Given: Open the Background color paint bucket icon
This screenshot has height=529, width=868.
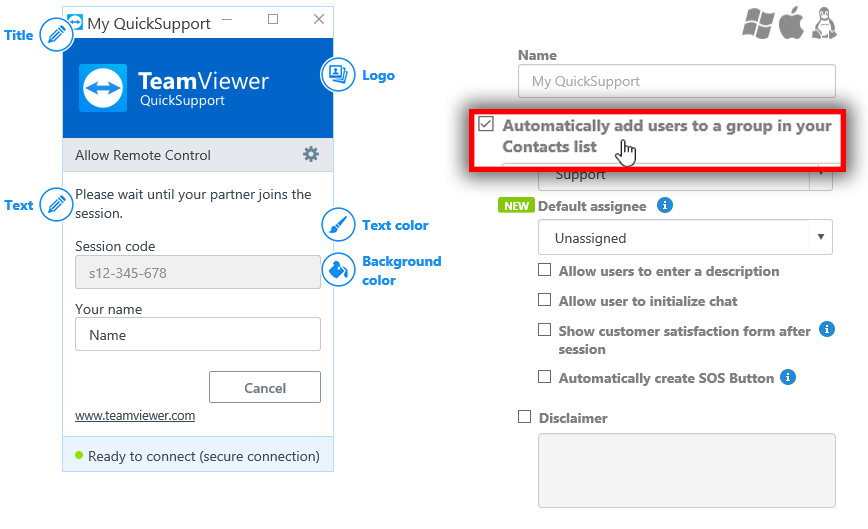Looking at the screenshot, I should tap(338, 269).
